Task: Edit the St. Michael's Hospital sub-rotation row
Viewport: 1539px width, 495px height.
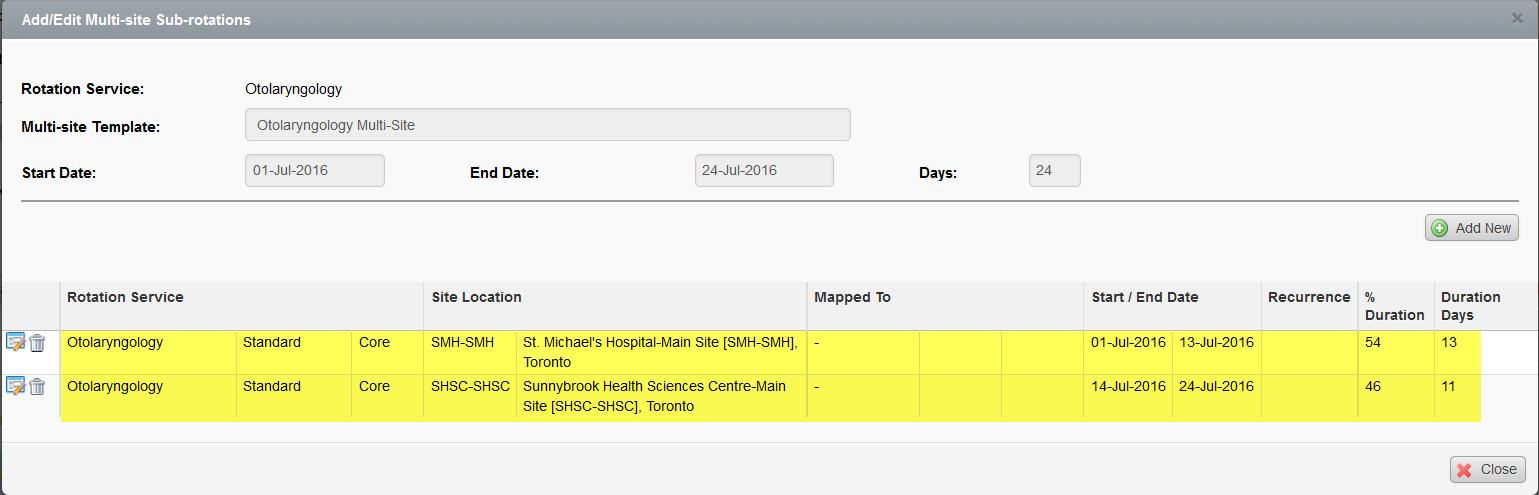Action: click(x=15, y=343)
